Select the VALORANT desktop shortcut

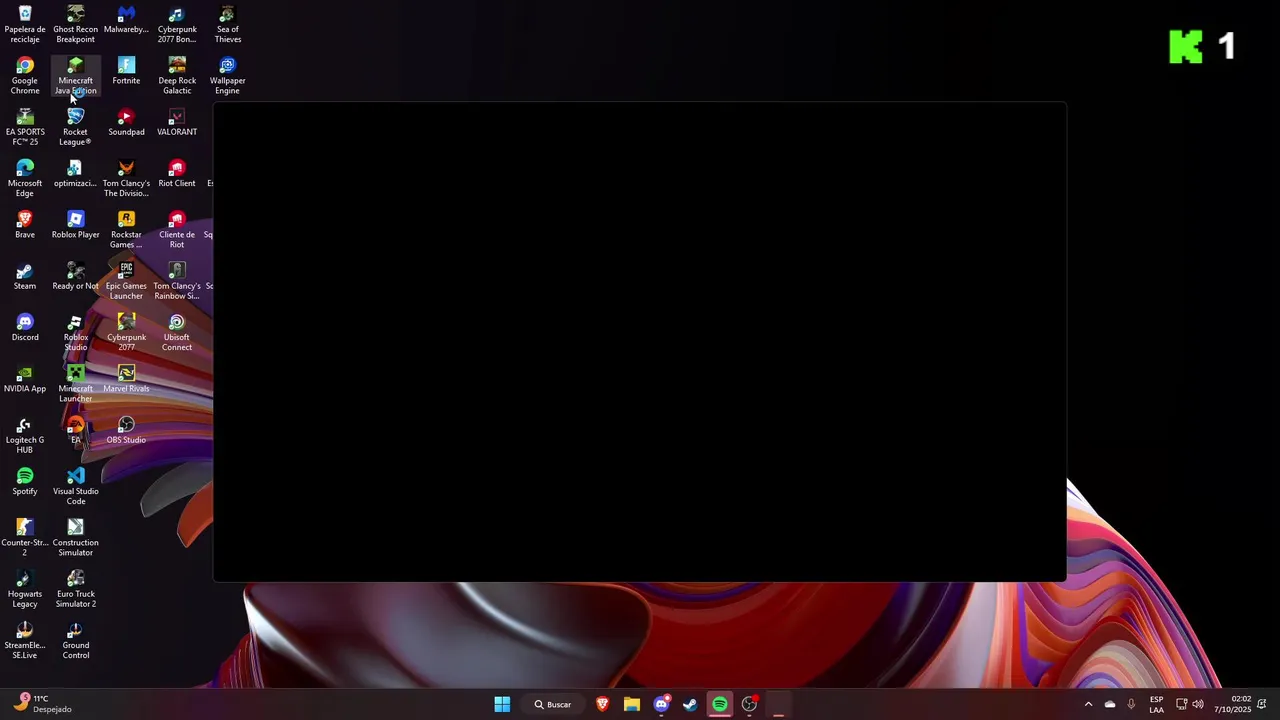click(x=177, y=122)
